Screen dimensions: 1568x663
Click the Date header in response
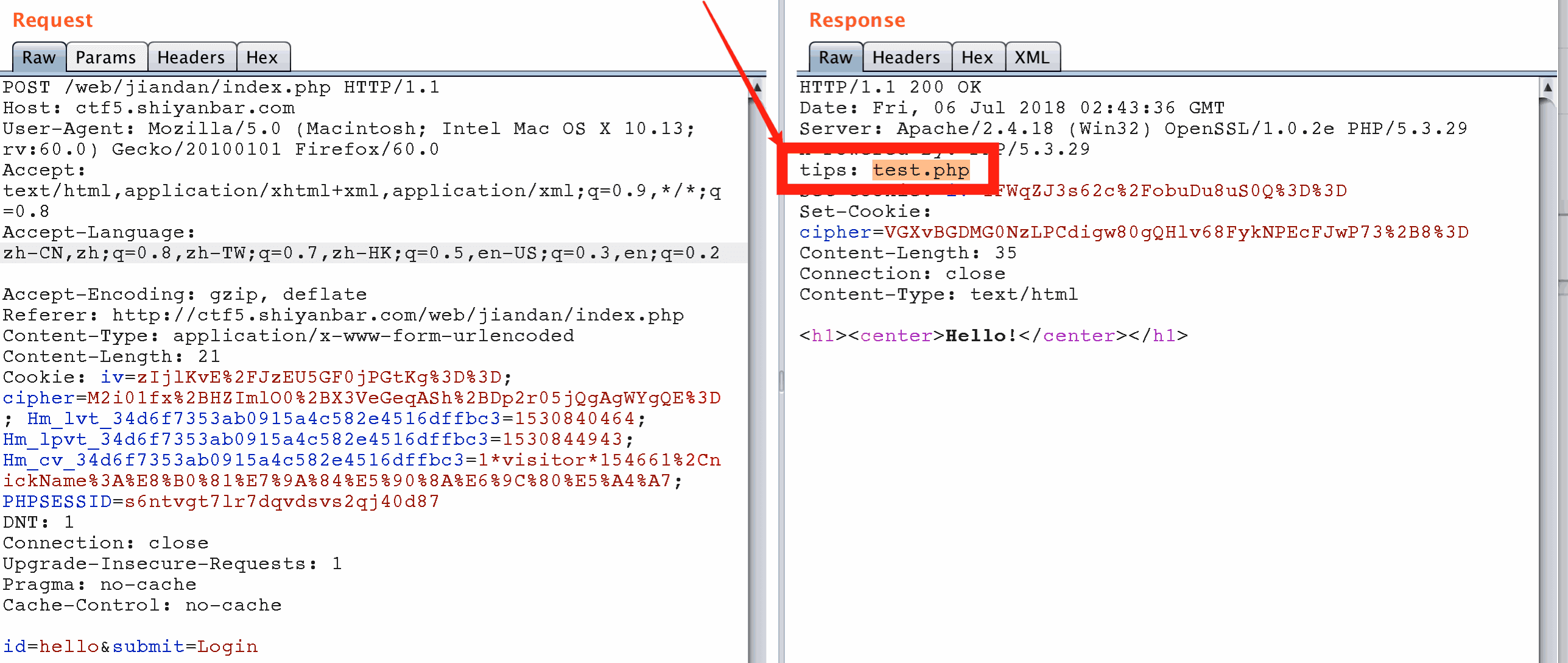(x=1012, y=108)
